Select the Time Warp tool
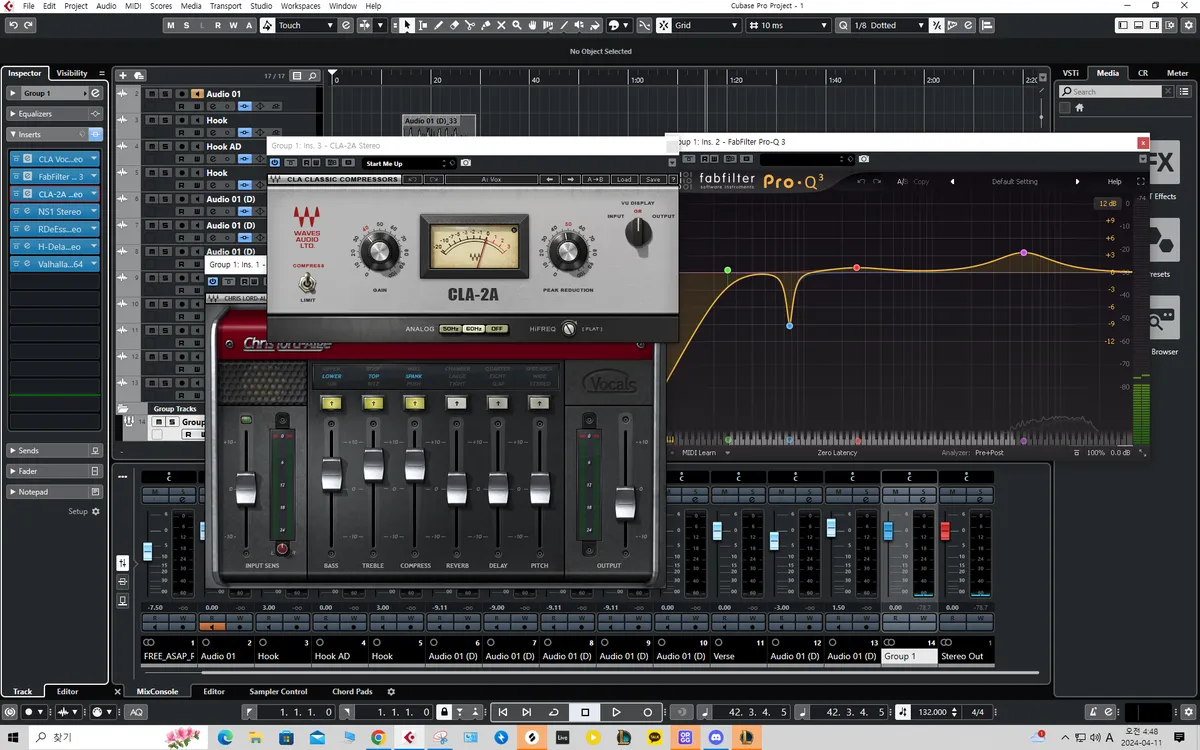The width and height of the screenshot is (1200, 750). (550, 25)
